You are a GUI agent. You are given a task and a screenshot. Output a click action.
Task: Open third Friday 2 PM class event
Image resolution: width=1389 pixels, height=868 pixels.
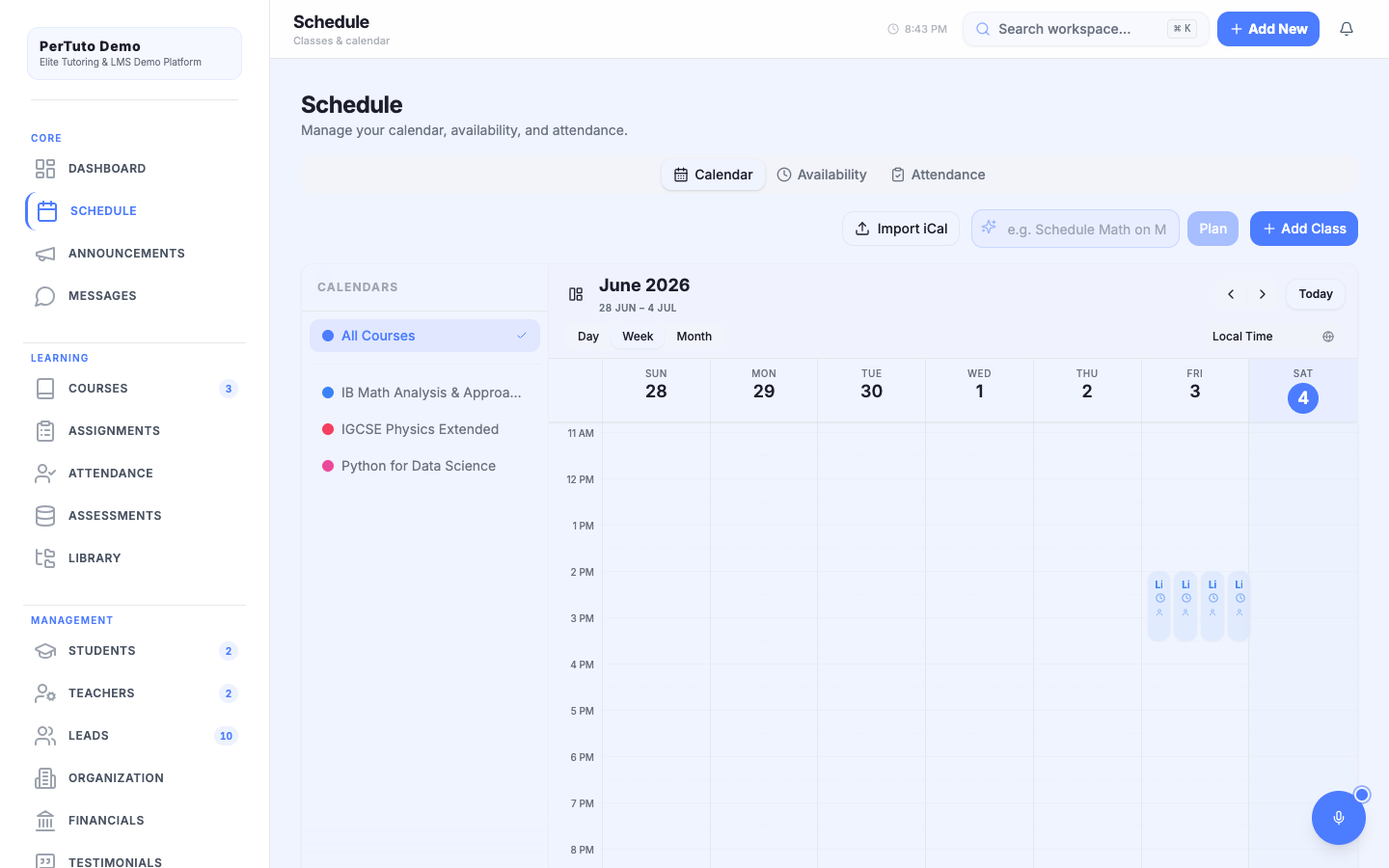1212,607
